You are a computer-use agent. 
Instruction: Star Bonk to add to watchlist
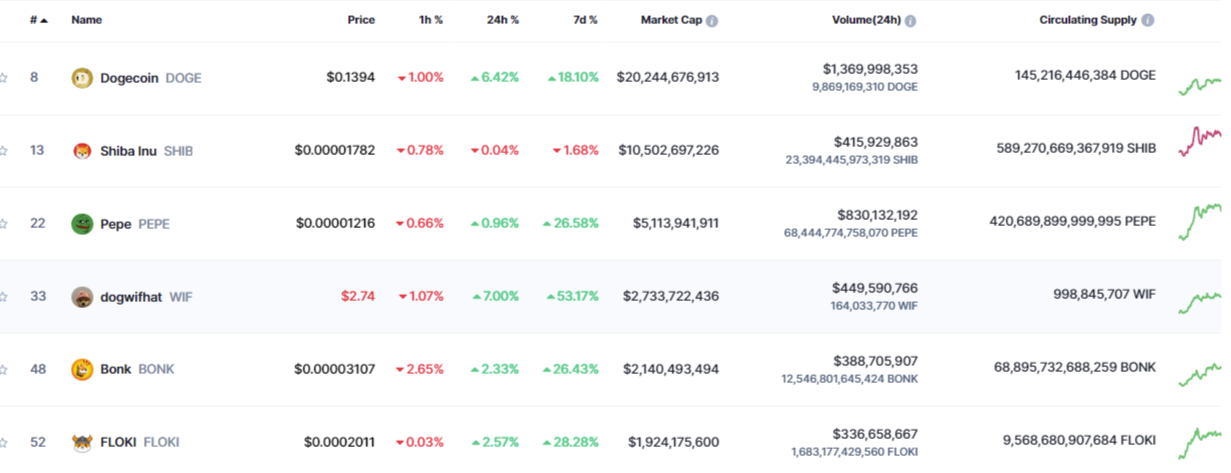(x=3, y=369)
